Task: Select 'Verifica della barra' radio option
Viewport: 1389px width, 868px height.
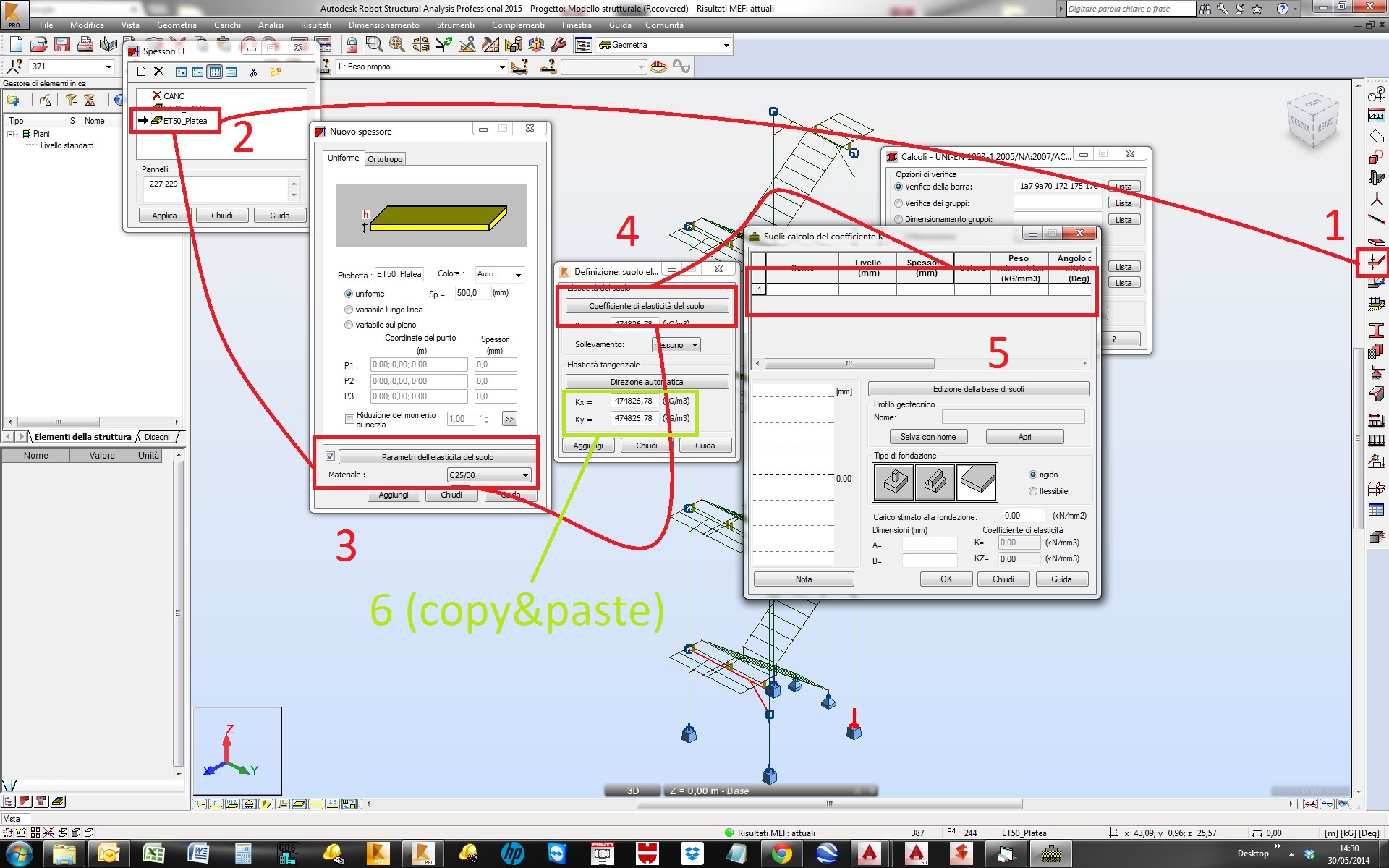Action: 899,187
